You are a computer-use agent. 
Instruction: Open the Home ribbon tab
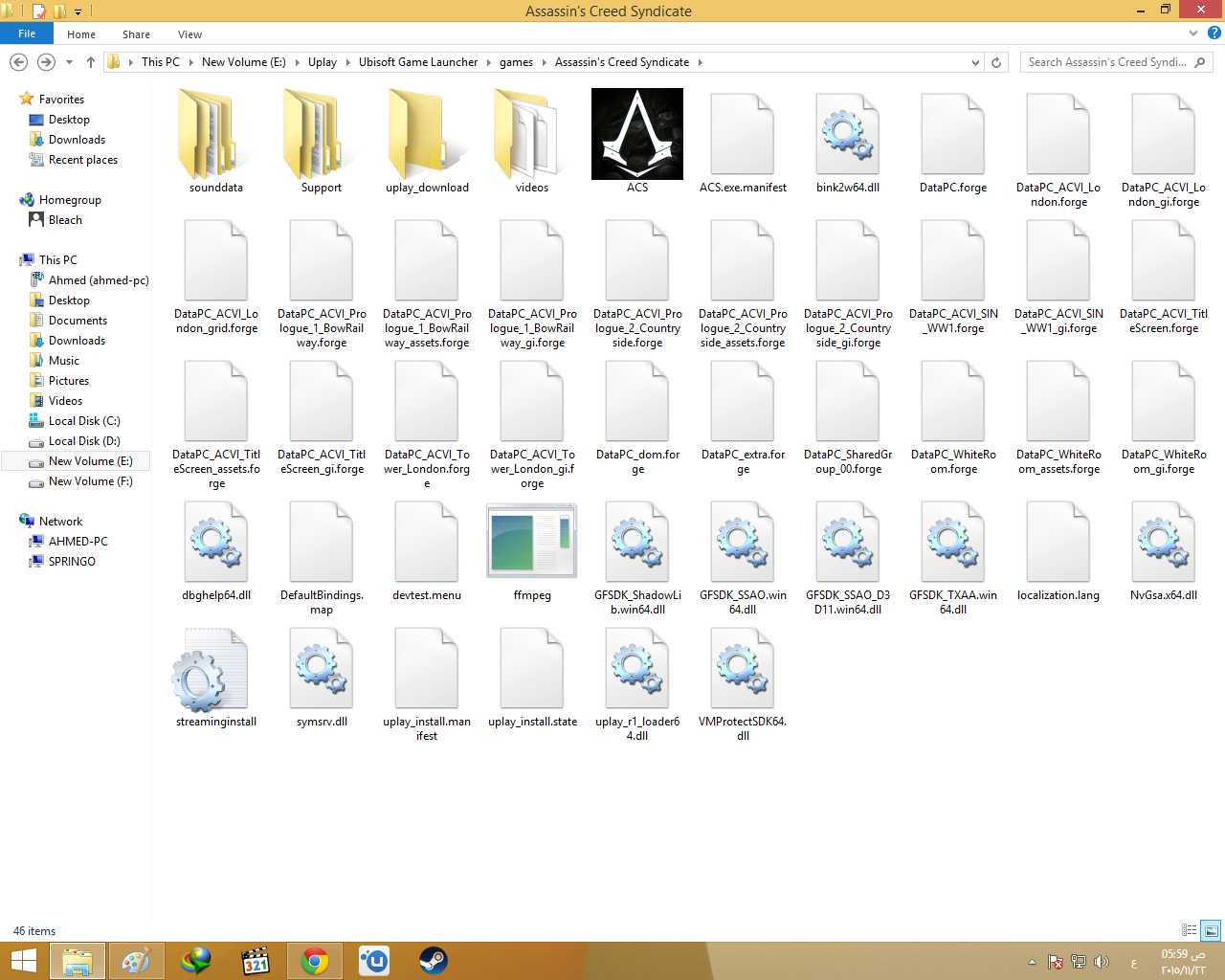pyautogui.click(x=81, y=34)
